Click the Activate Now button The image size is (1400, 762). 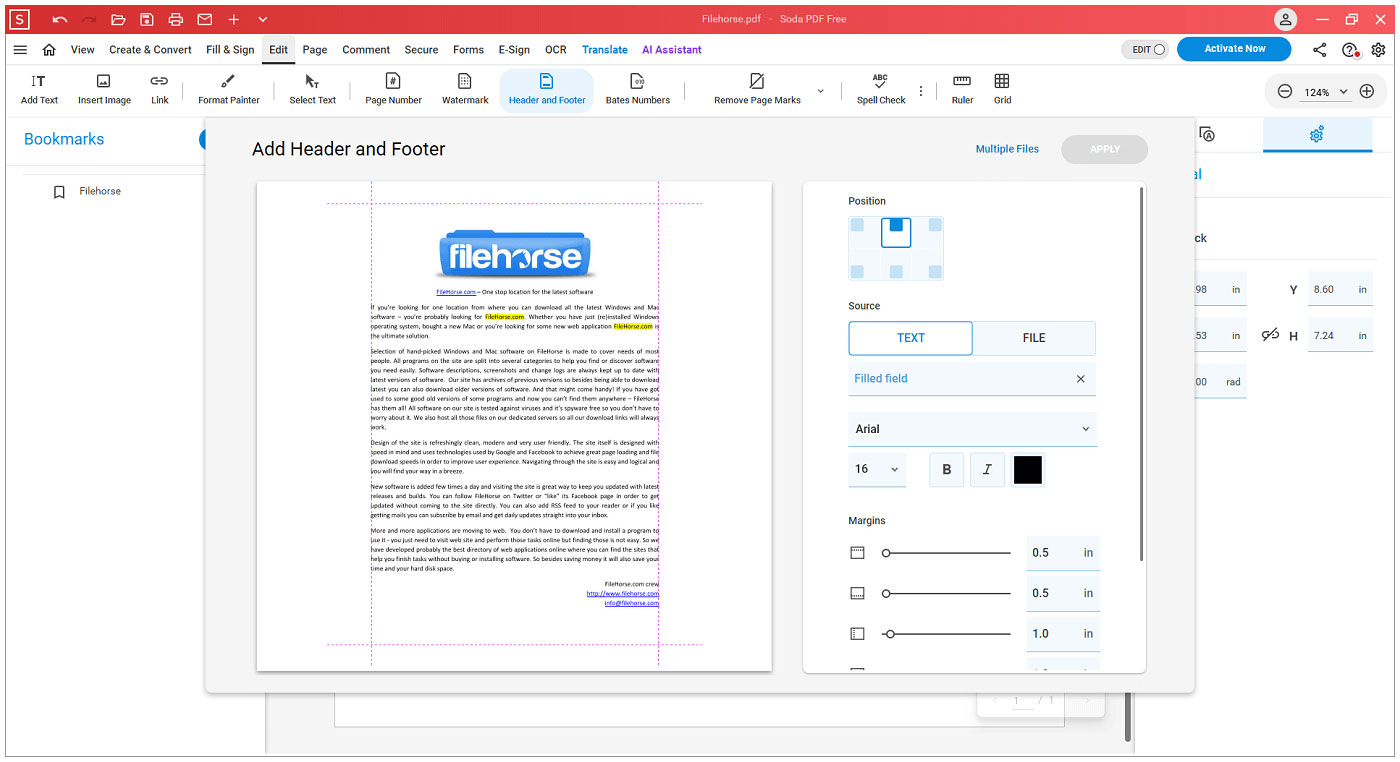(1234, 49)
